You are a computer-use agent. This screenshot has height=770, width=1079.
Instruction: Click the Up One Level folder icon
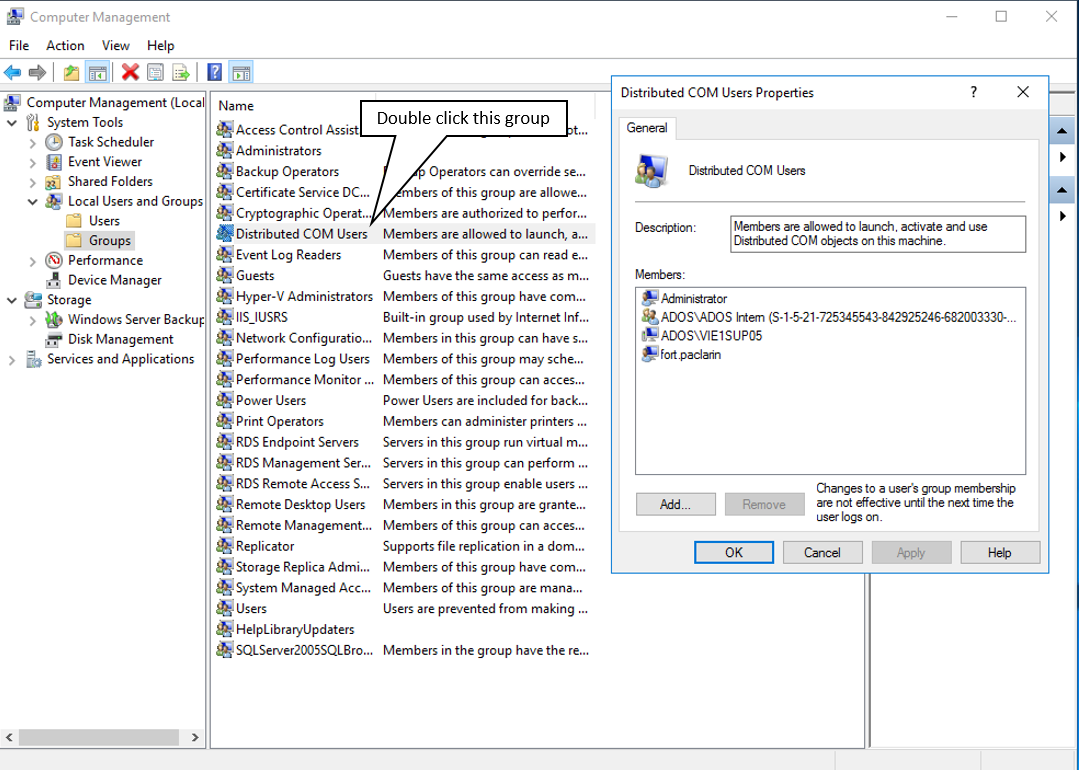tap(71, 72)
